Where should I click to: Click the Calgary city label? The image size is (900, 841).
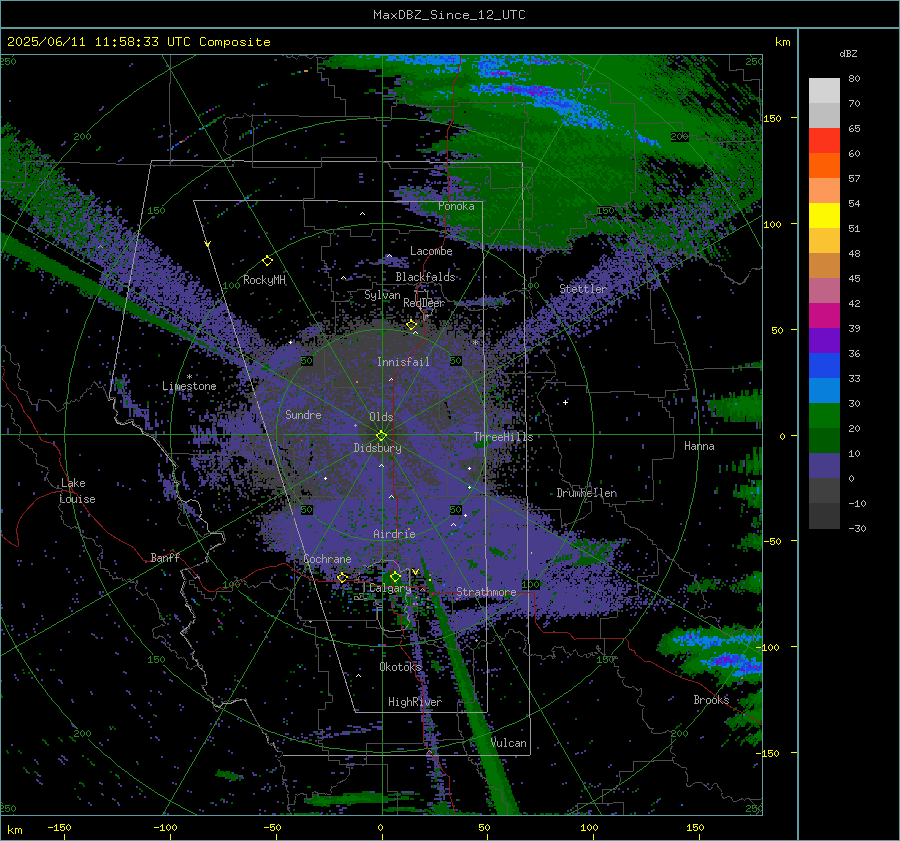coord(390,588)
